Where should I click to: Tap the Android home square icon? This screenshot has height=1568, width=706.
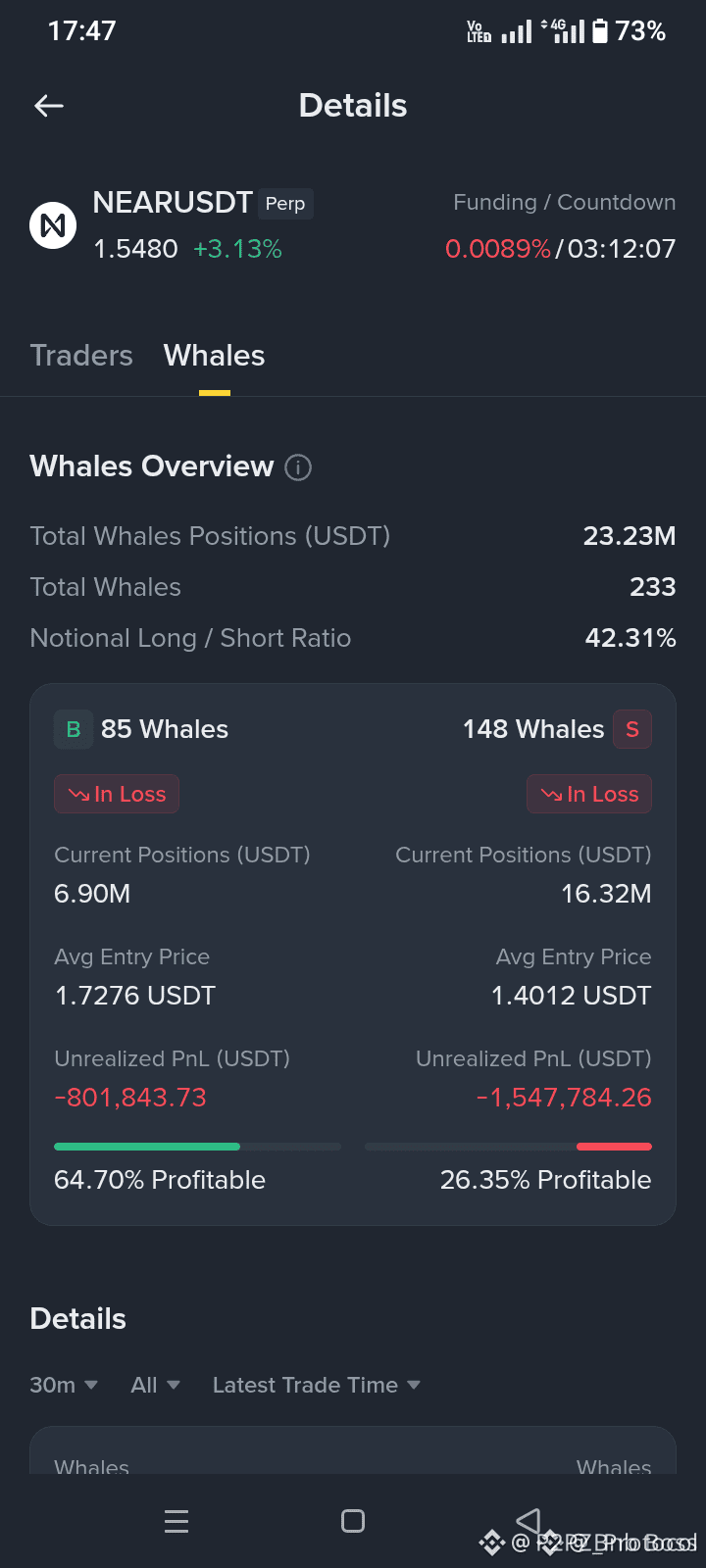click(x=353, y=1521)
